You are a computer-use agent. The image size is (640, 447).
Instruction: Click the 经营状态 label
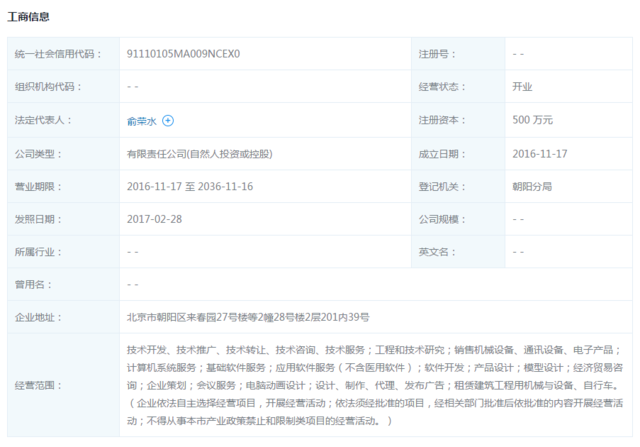tap(442, 87)
